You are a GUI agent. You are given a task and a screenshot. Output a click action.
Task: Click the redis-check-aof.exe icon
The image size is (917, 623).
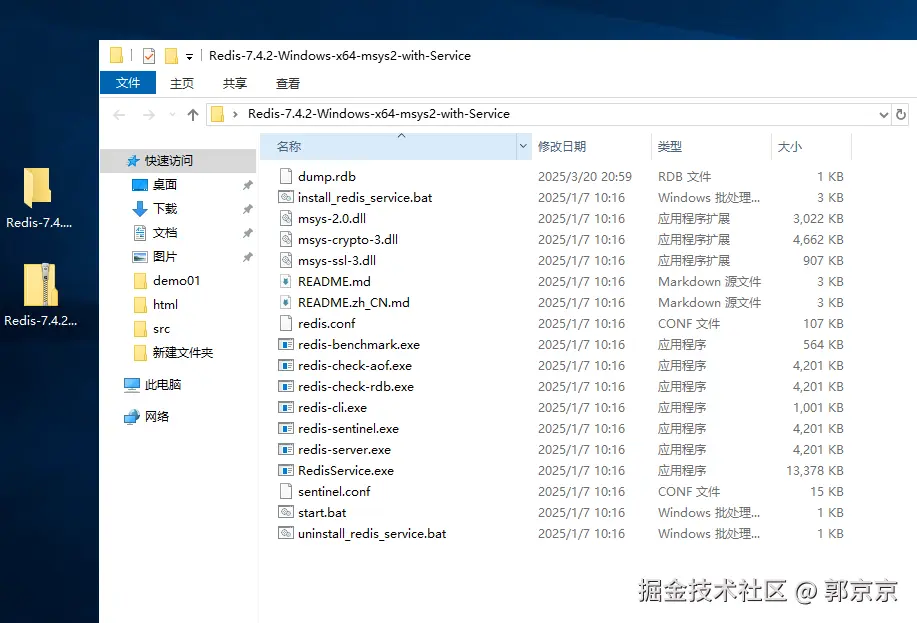click(285, 365)
